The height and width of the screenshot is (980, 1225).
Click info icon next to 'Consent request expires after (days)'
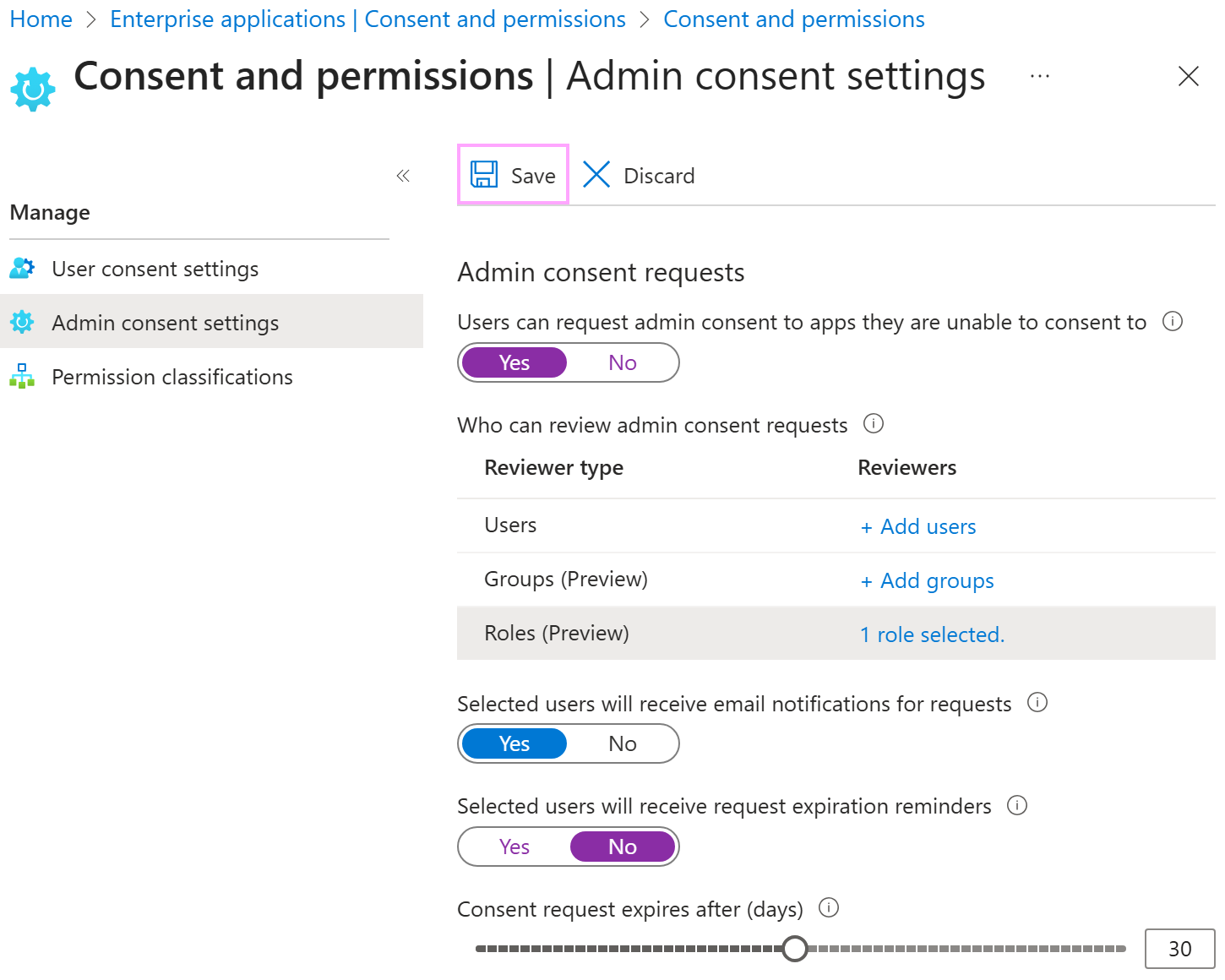(x=828, y=907)
